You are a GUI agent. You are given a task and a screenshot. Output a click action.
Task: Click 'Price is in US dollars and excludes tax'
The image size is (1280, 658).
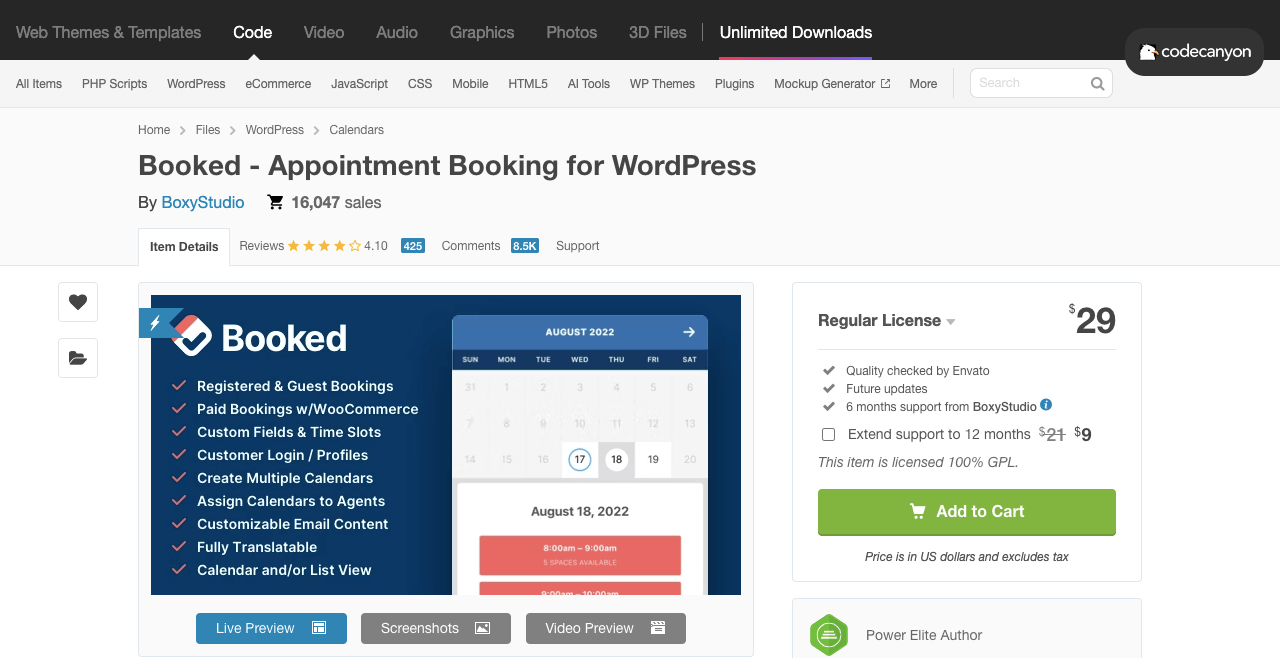pyautogui.click(x=967, y=557)
